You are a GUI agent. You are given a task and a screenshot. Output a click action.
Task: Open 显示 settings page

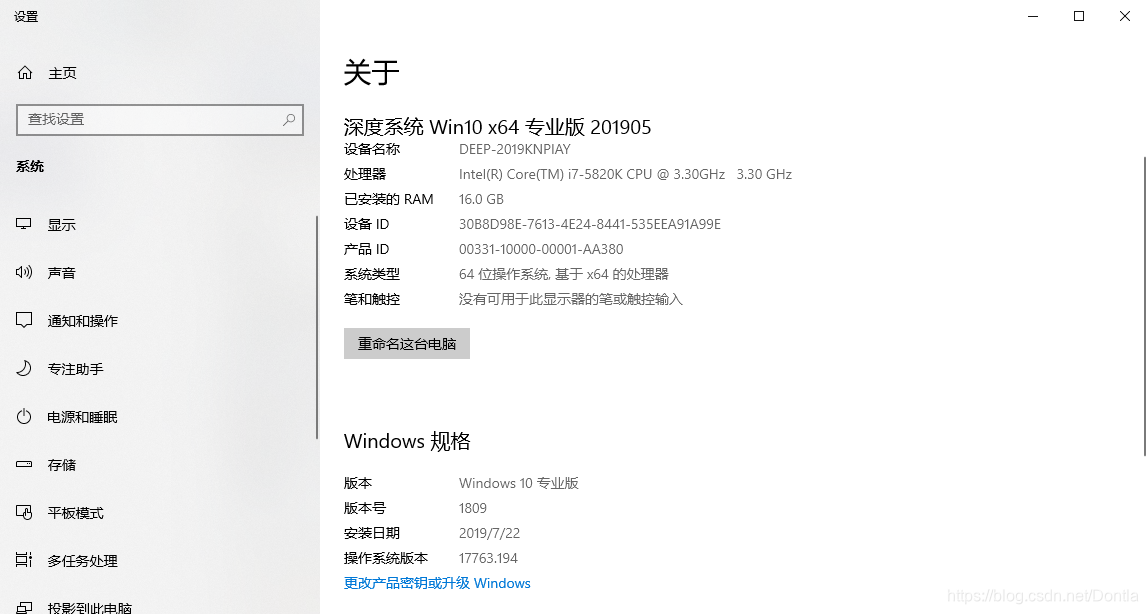click(x=62, y=225)
